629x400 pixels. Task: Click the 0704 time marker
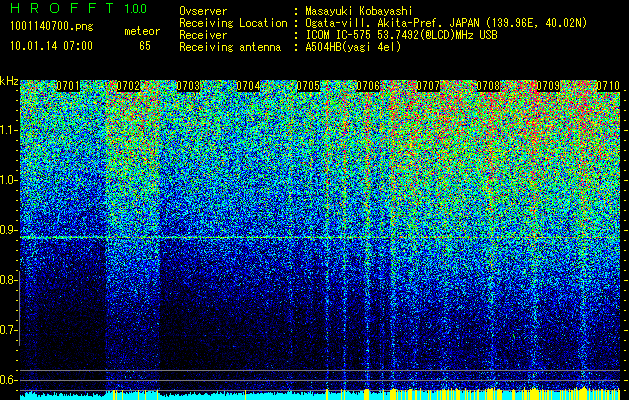[248, 86]
